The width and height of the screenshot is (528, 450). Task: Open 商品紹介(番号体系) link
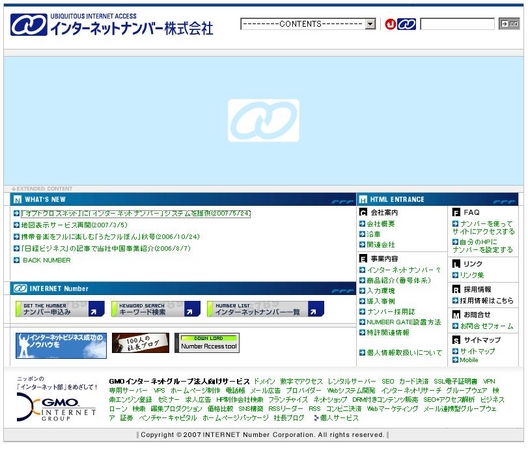tap(399, 280)
